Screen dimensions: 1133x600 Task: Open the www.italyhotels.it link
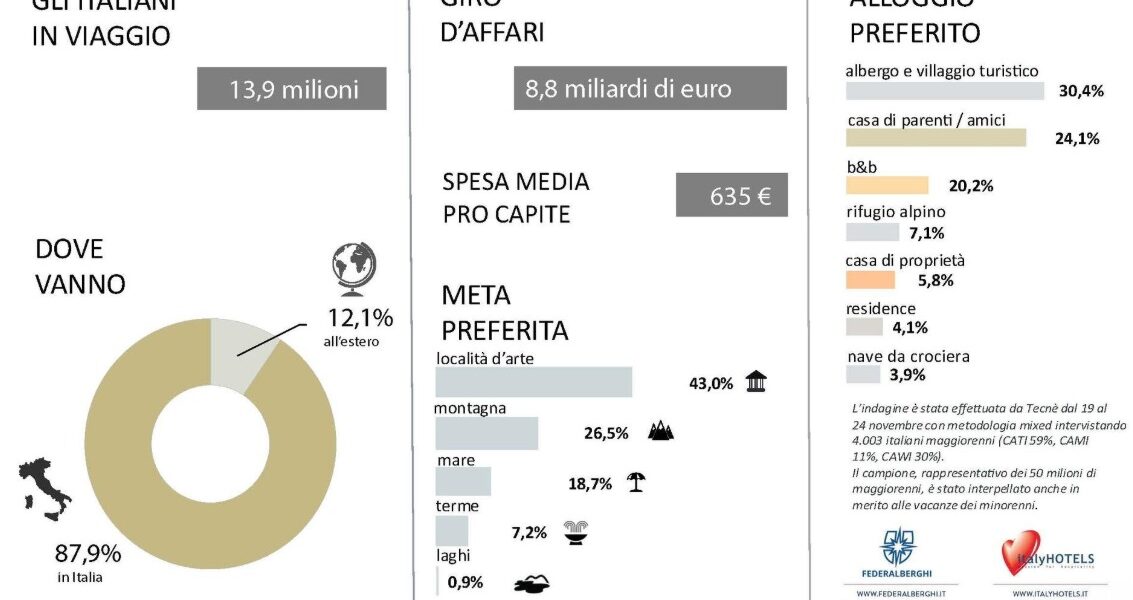(x=1052, y=593)
